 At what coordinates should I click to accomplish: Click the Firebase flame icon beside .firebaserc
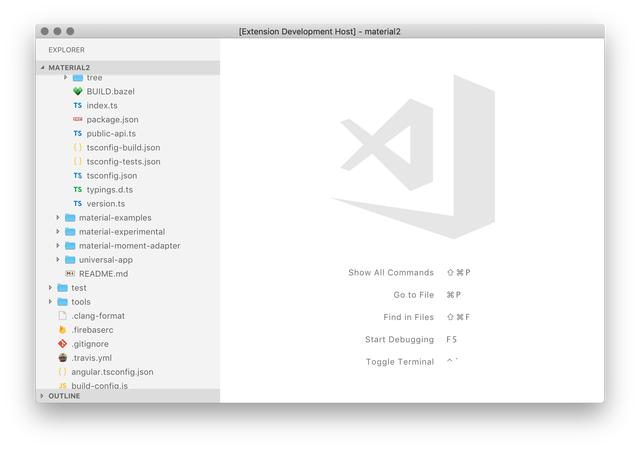(62, 330)
